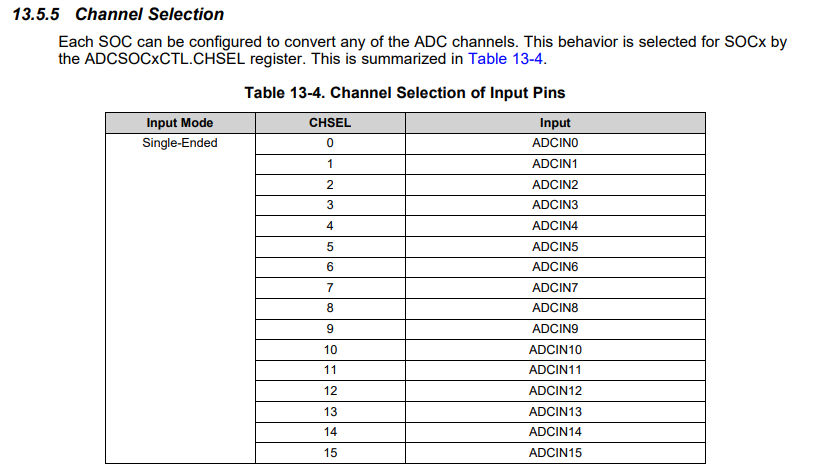Viewport: 814px width, 472px height.
Task: Select the CHSEL column header
Action: [x=330, y=123]
